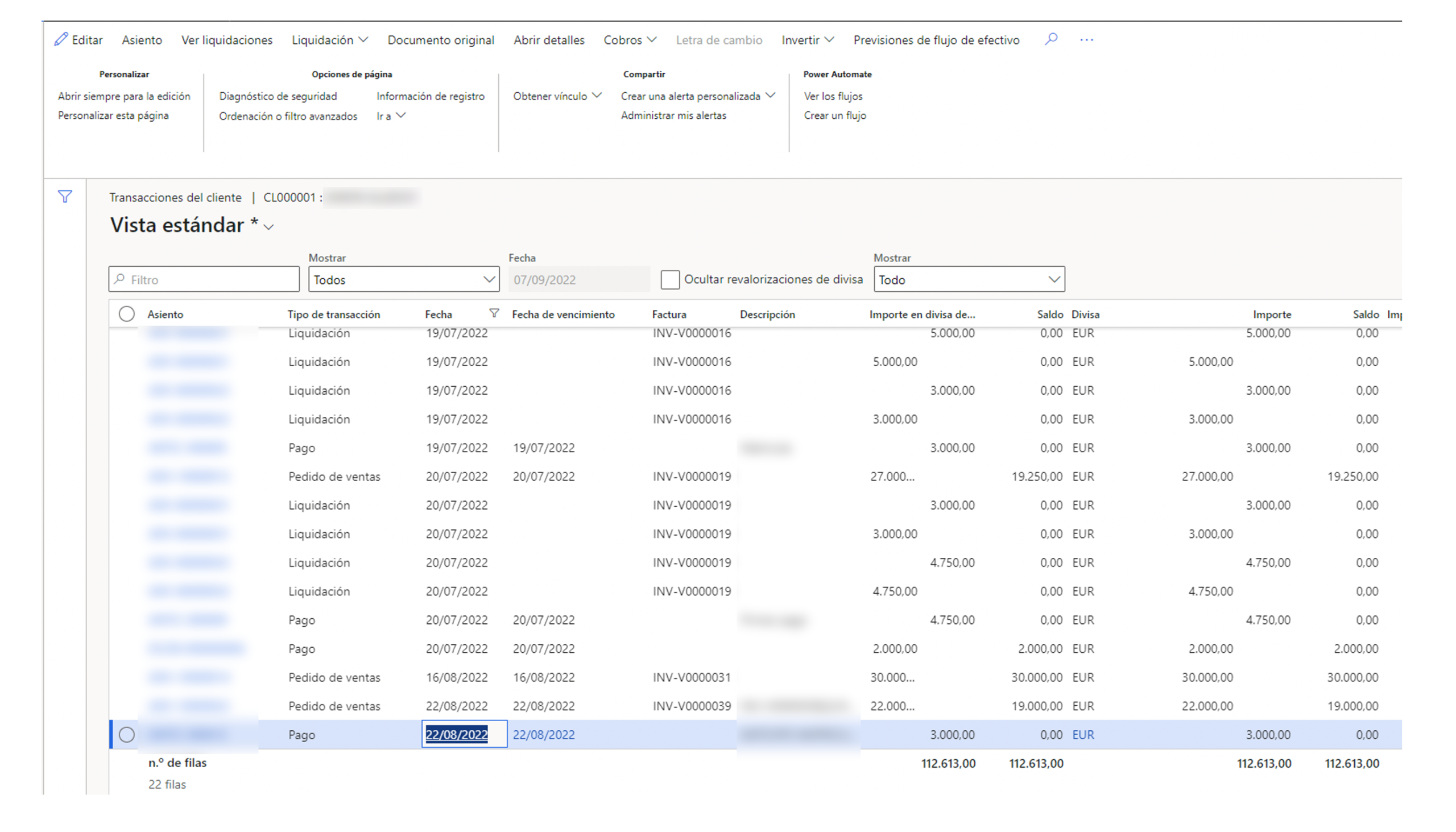Select all rows via header circle

coord(127,314)
